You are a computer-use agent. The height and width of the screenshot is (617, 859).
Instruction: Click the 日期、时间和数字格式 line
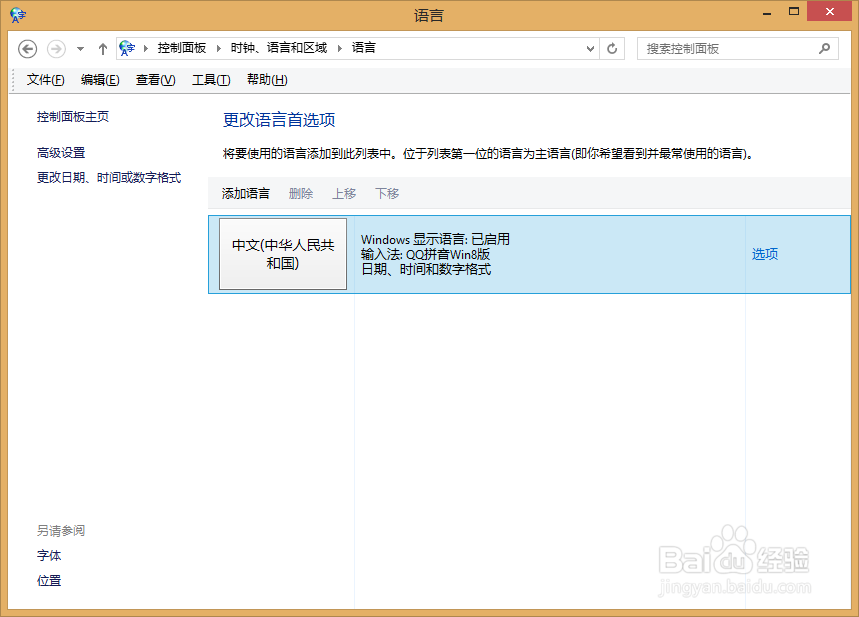(x=426, y=269)
